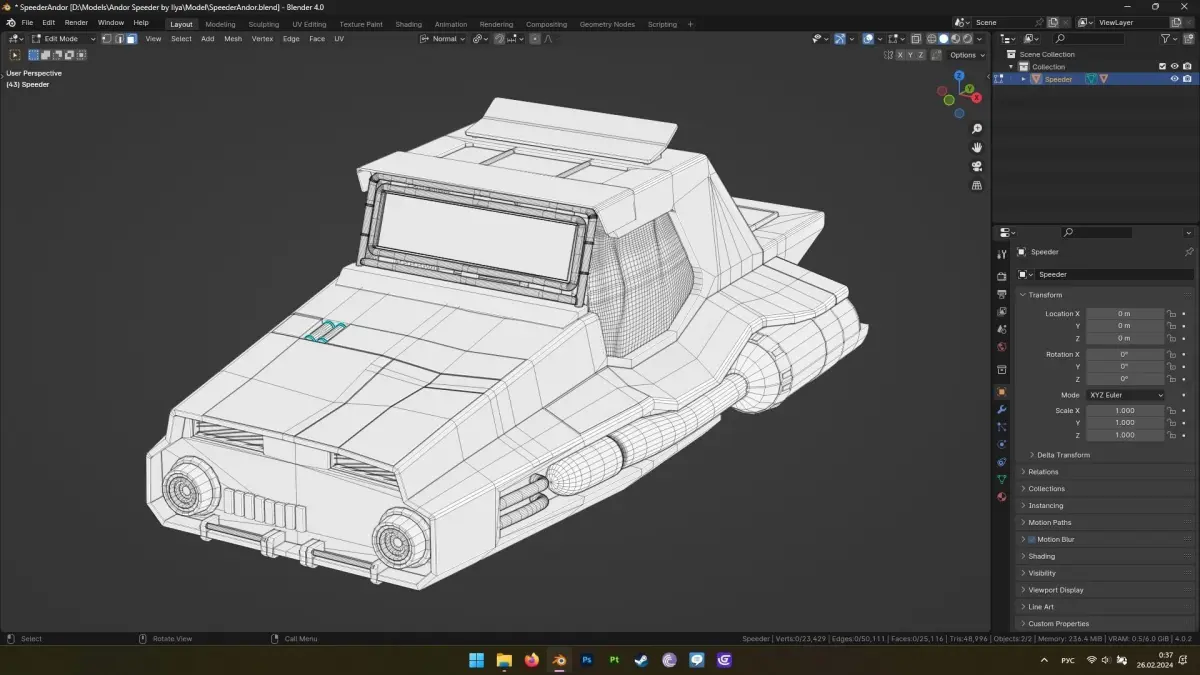Open the Scene properties tab

1001,329
